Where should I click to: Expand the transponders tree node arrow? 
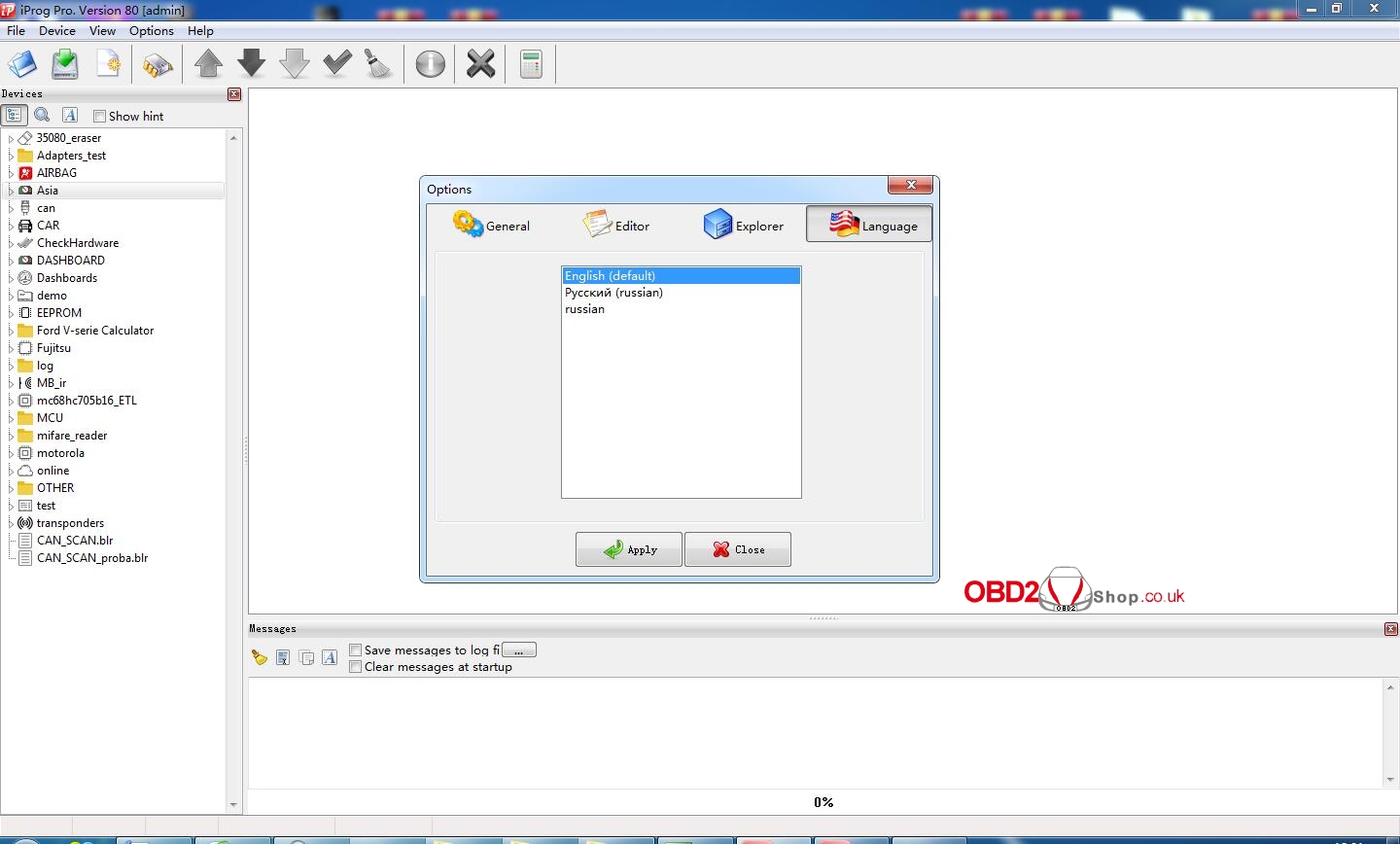(11, 523)
